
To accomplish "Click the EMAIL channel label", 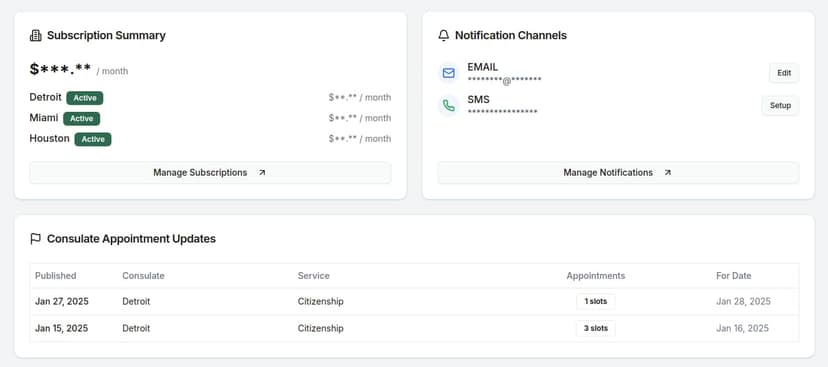I will click(483, 67).
